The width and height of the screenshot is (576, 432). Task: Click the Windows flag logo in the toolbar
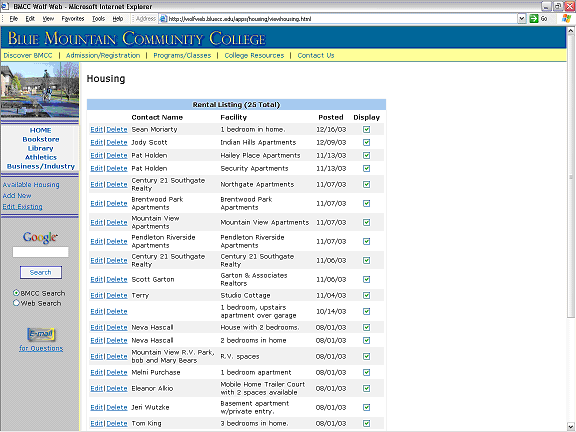pyautogui.click(x=566, y=18)
